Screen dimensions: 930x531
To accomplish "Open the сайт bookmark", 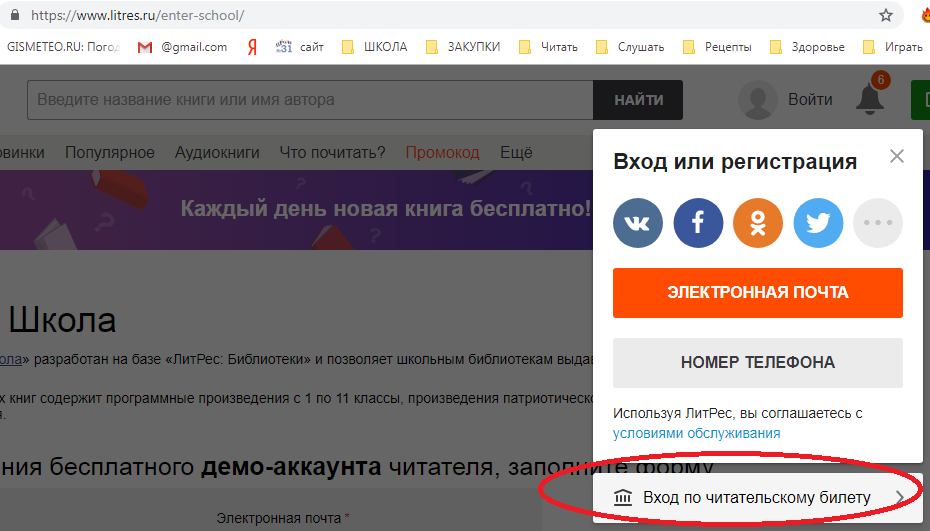I will pyautogui.click(x=300, y=47).
